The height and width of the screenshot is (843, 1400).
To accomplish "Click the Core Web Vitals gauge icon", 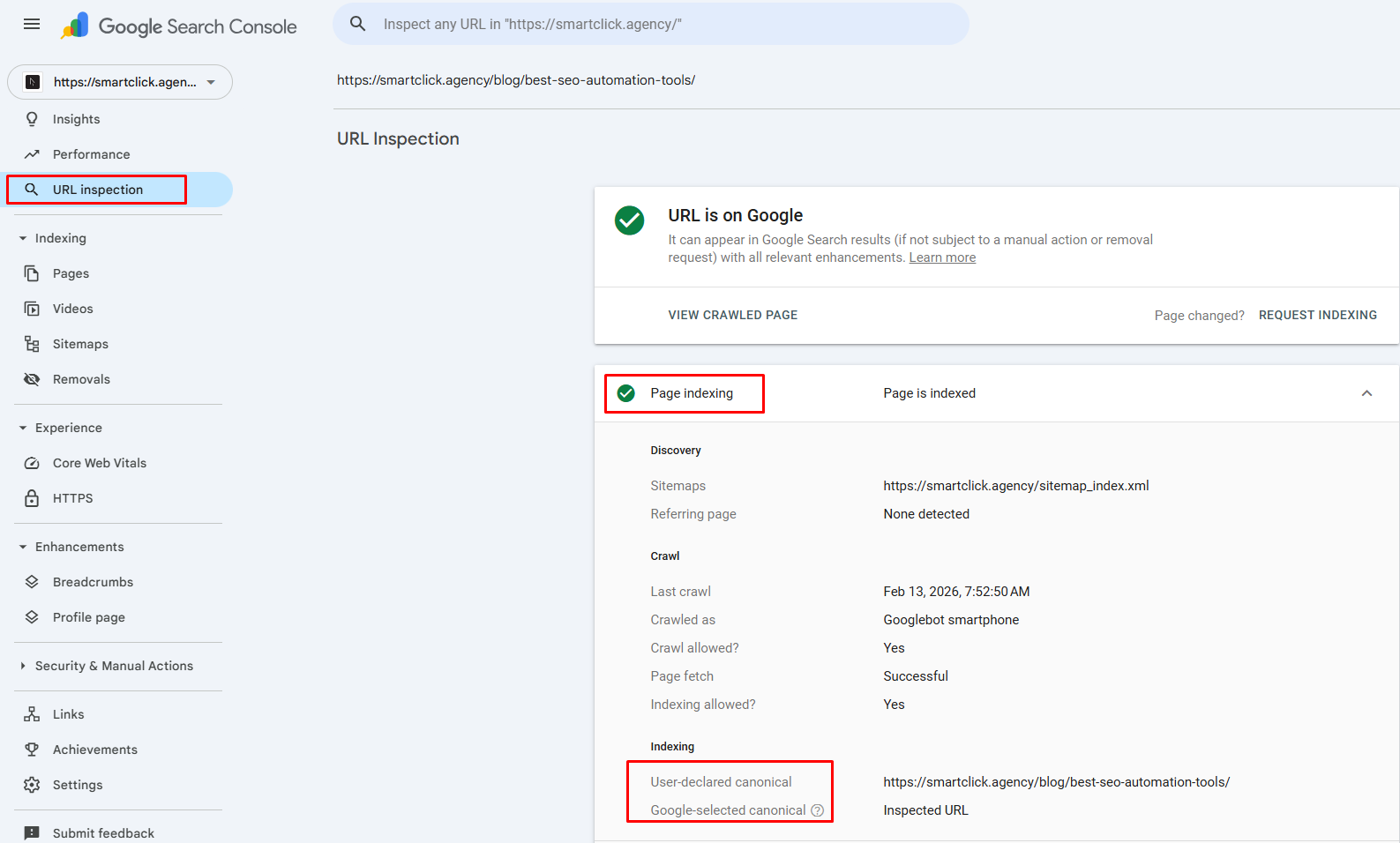I will click(32, 463).
